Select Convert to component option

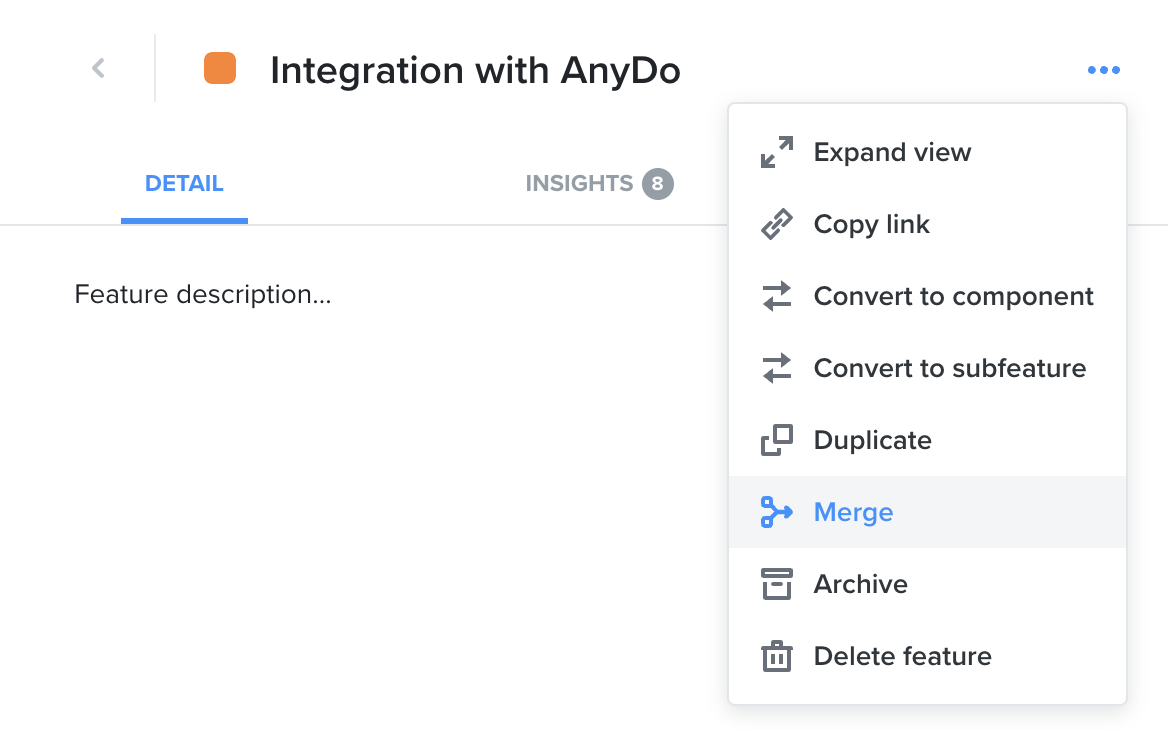927,296
